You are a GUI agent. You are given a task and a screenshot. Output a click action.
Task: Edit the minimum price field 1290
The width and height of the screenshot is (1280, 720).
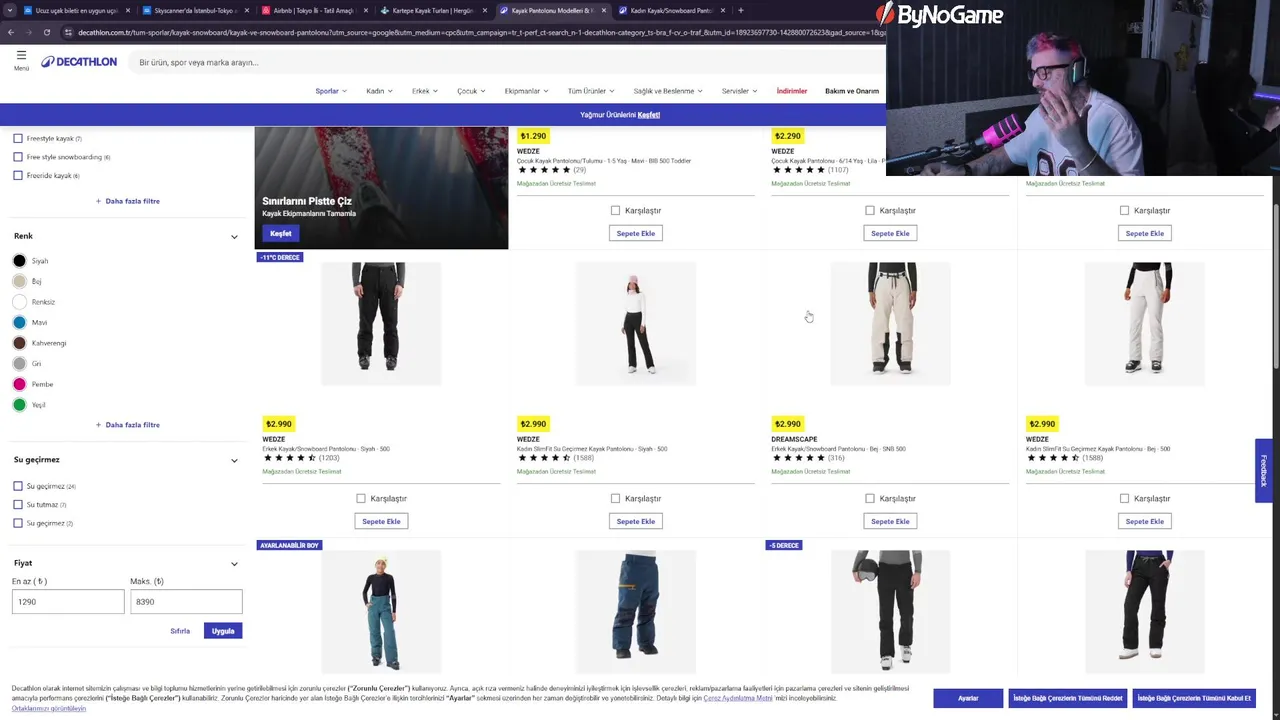click(x=68, y=601)
